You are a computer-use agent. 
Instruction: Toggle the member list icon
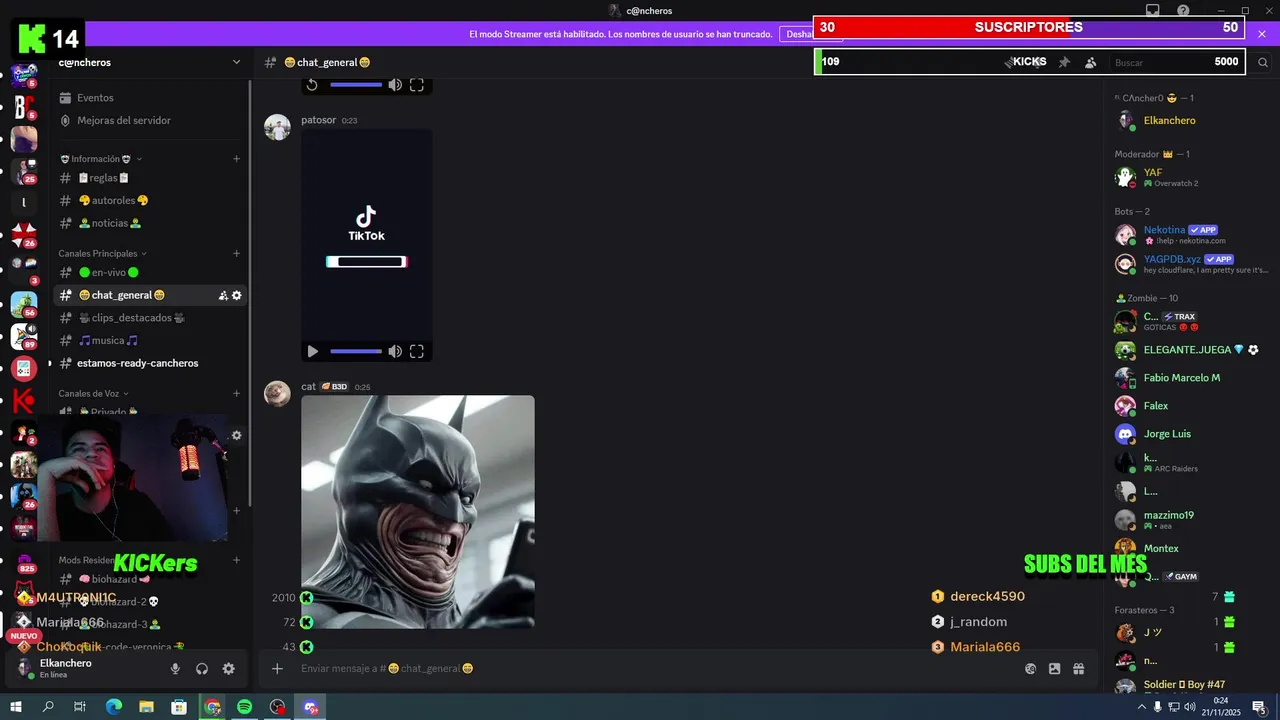click(1090, 62)
